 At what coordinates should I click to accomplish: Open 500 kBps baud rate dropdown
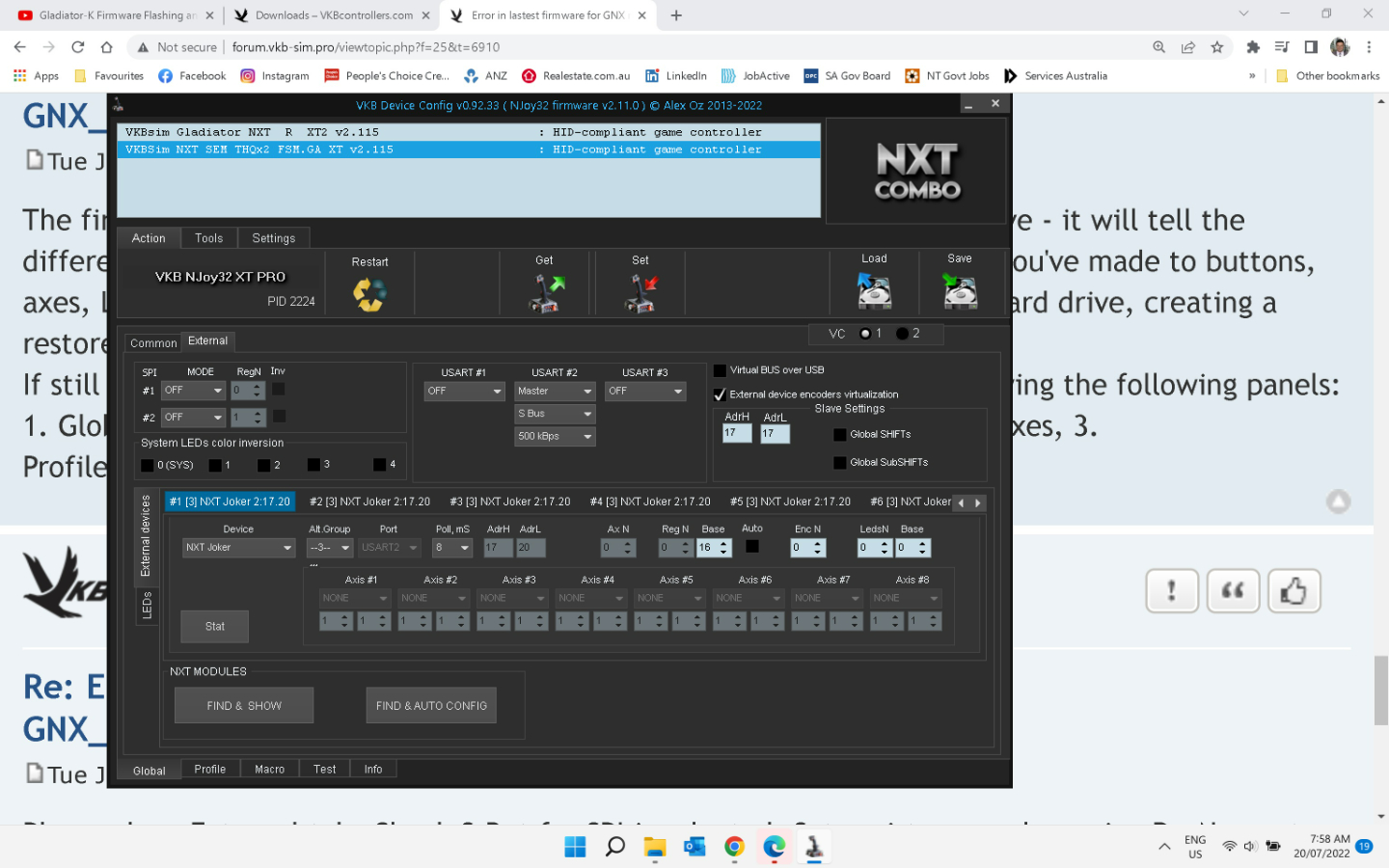tap(555, 437)
